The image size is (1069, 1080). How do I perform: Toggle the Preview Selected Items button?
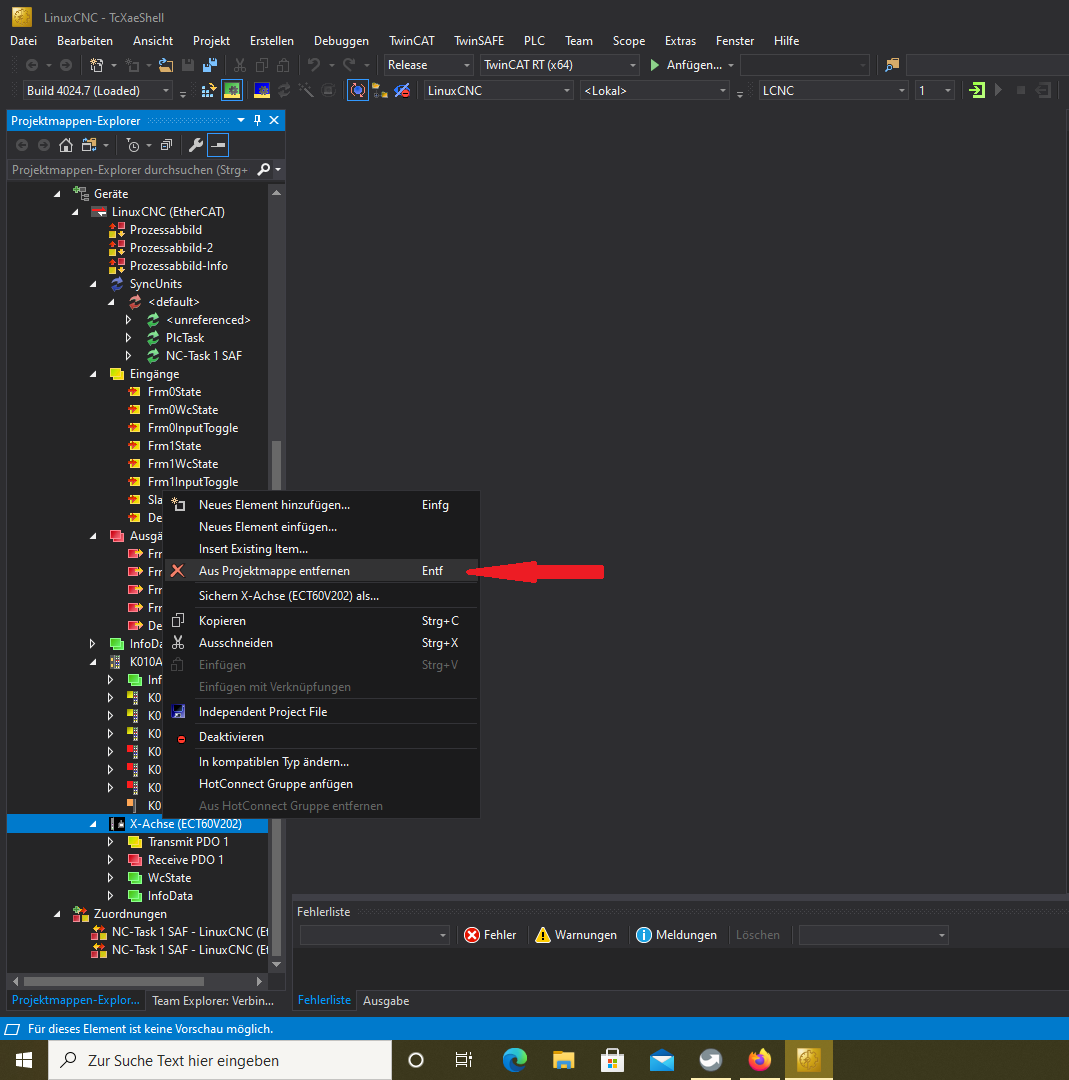coord(218,145)
